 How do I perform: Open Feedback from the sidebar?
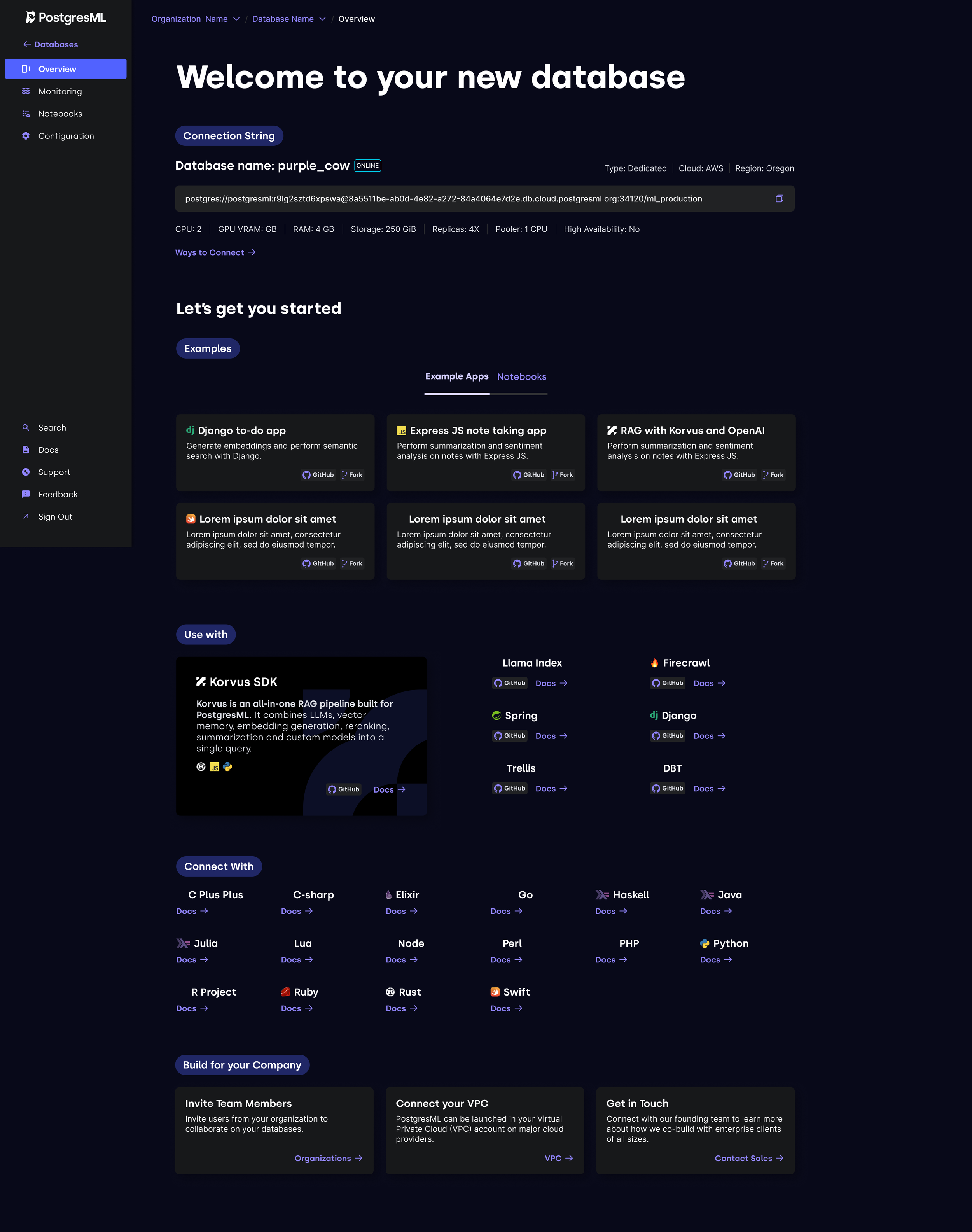click(58, 495)
